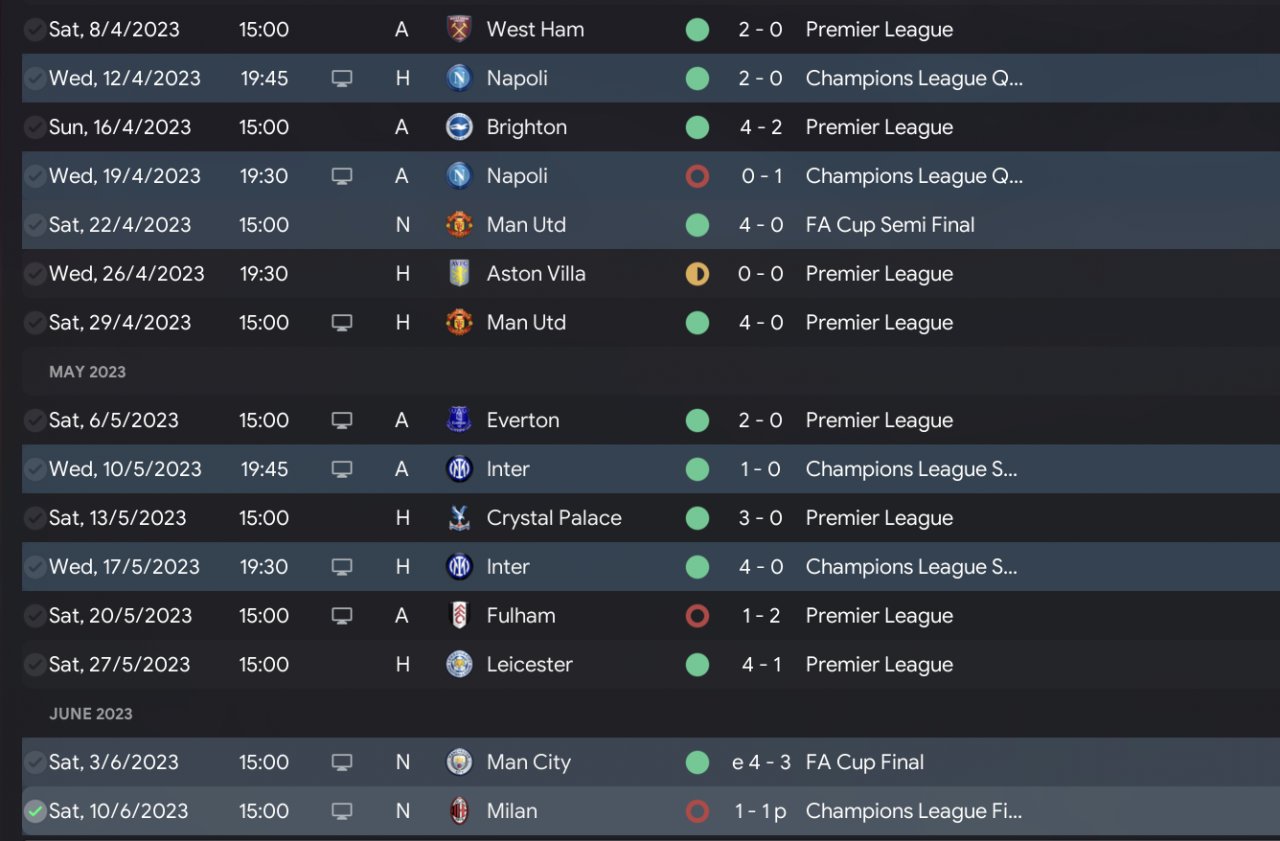The width and height of the screenshot is (1280, 841).
Task: Click the Brighton club crest
Action: coord(459,127)
